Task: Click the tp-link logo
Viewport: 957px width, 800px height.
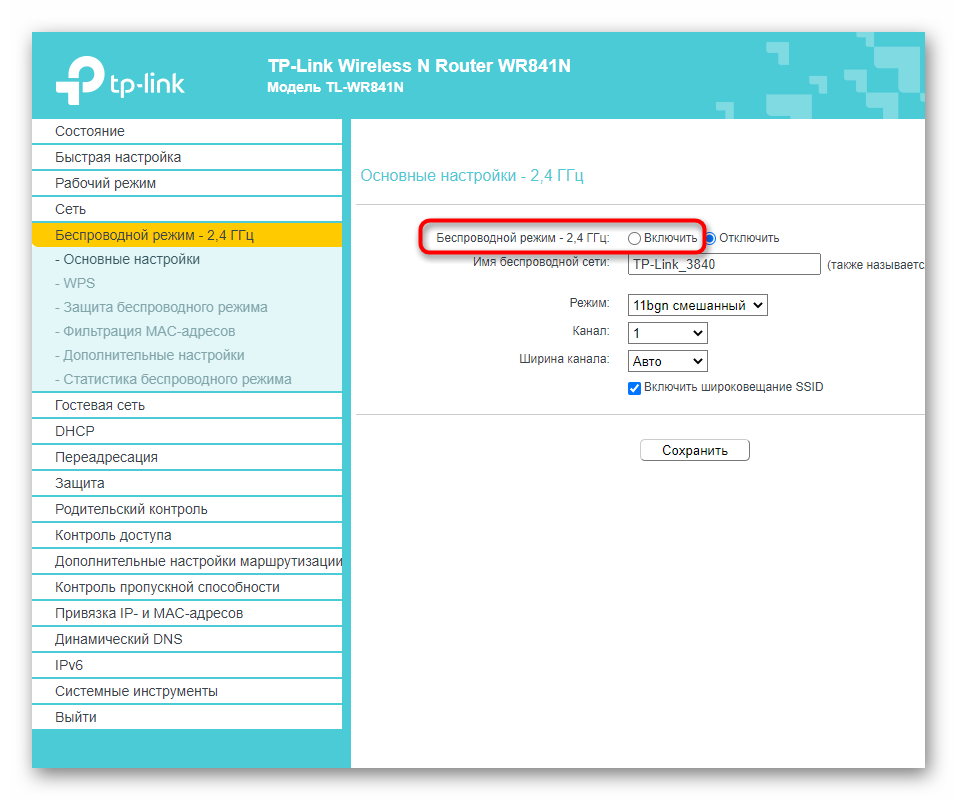Action: [120, 81]
